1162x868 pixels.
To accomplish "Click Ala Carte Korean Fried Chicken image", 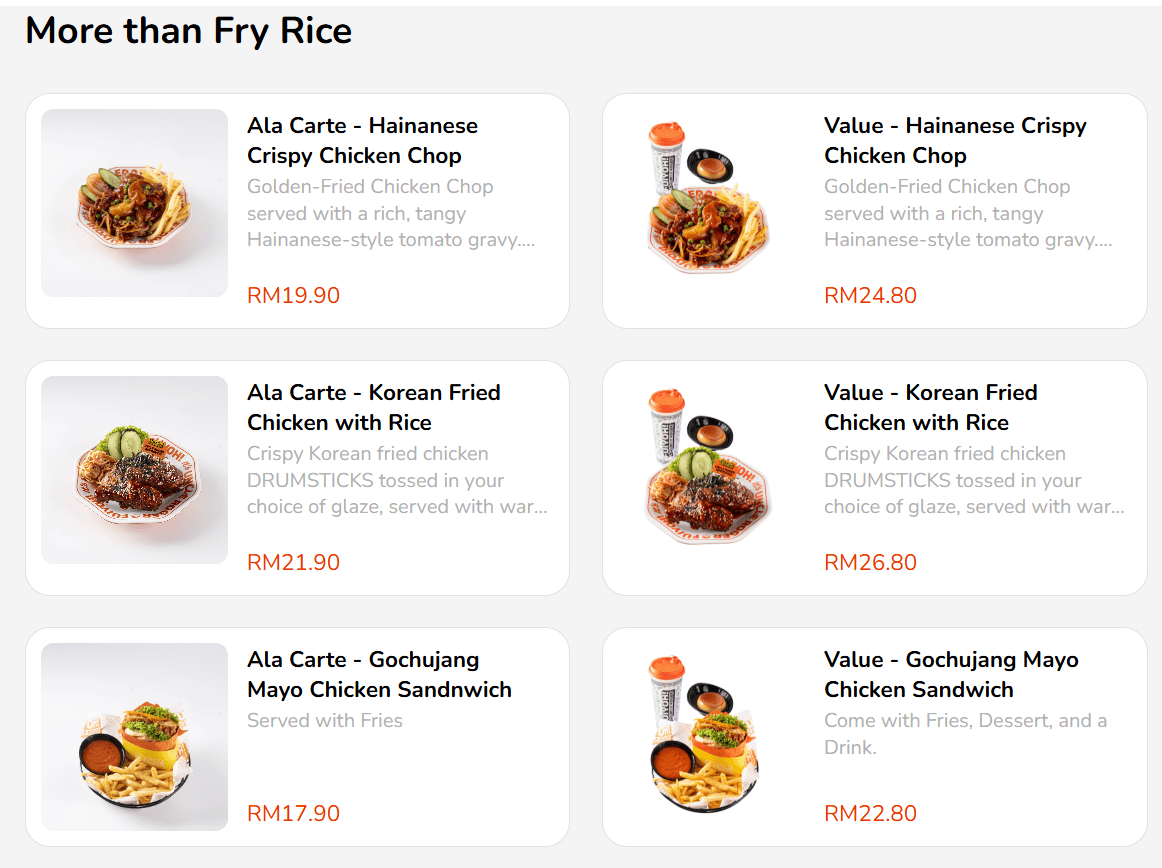I will click(134, 470).
